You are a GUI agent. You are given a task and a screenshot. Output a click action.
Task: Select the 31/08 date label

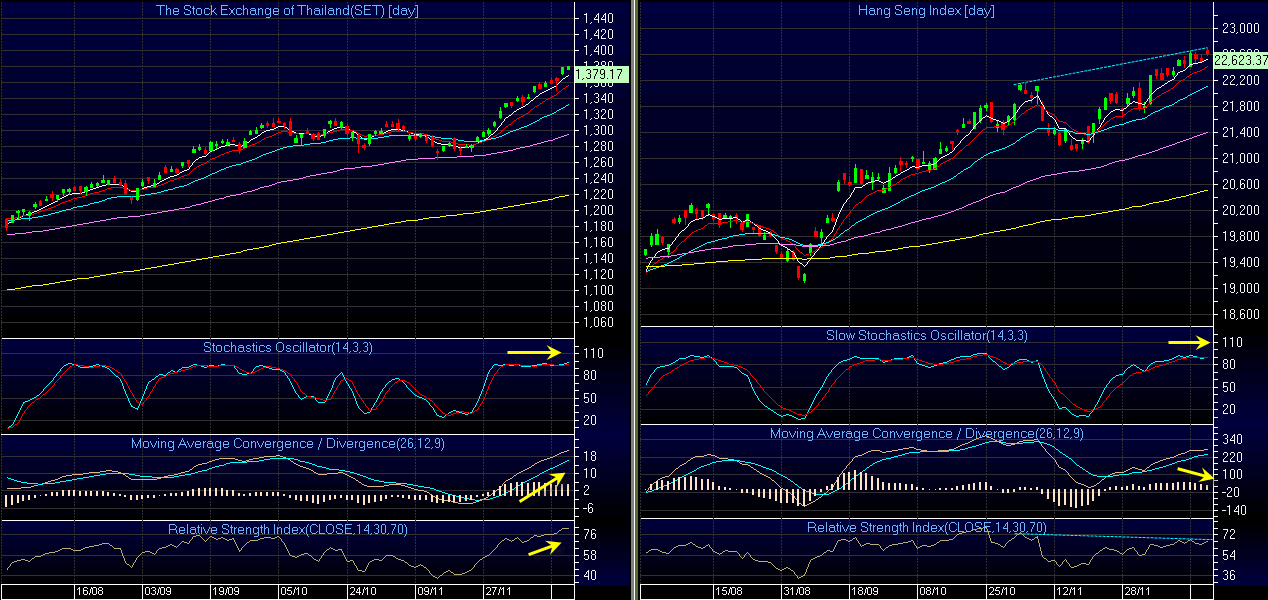point(797,592)
